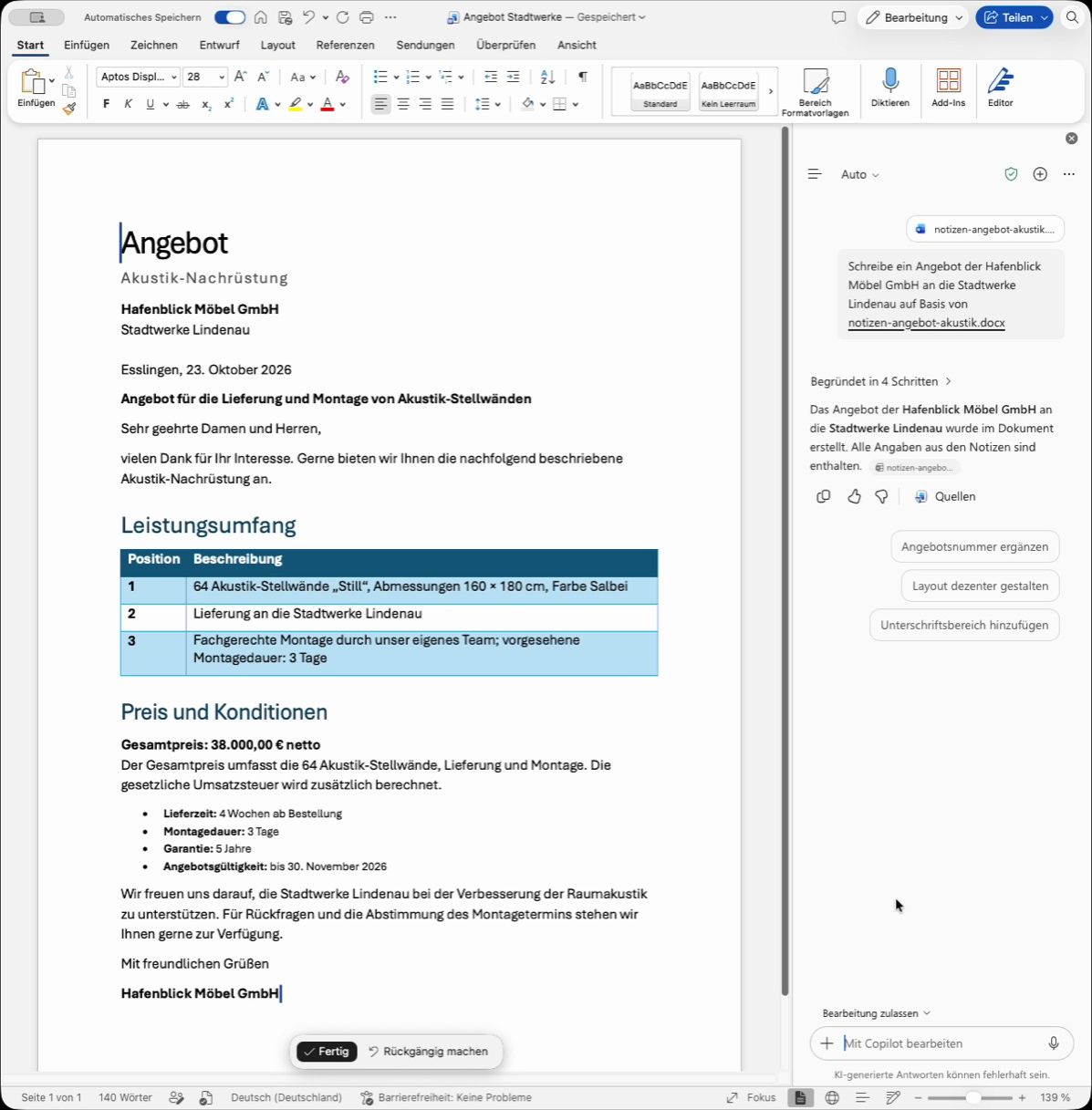Open the Überprüfen tab
This screenshot has height=1110, width=1092.
pos(505,45)
